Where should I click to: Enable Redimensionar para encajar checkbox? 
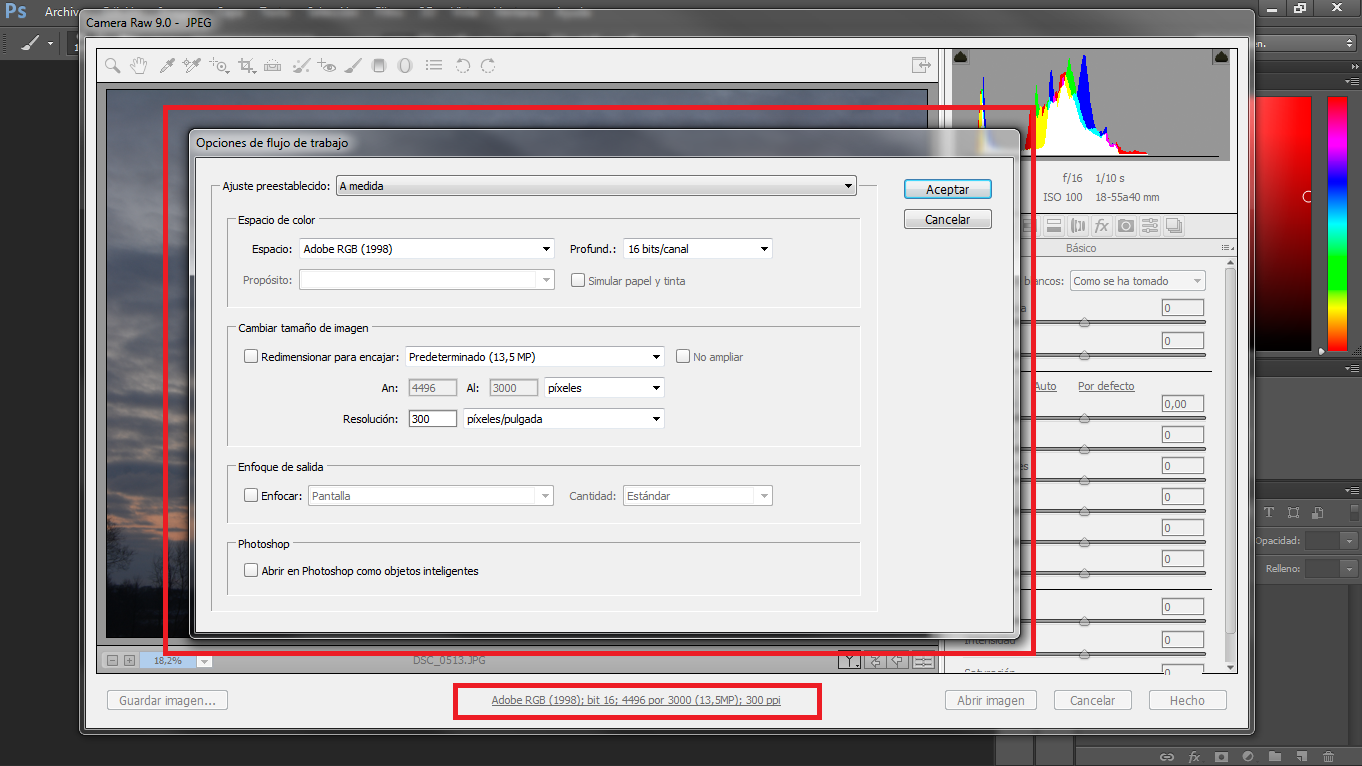coord(251,356)
